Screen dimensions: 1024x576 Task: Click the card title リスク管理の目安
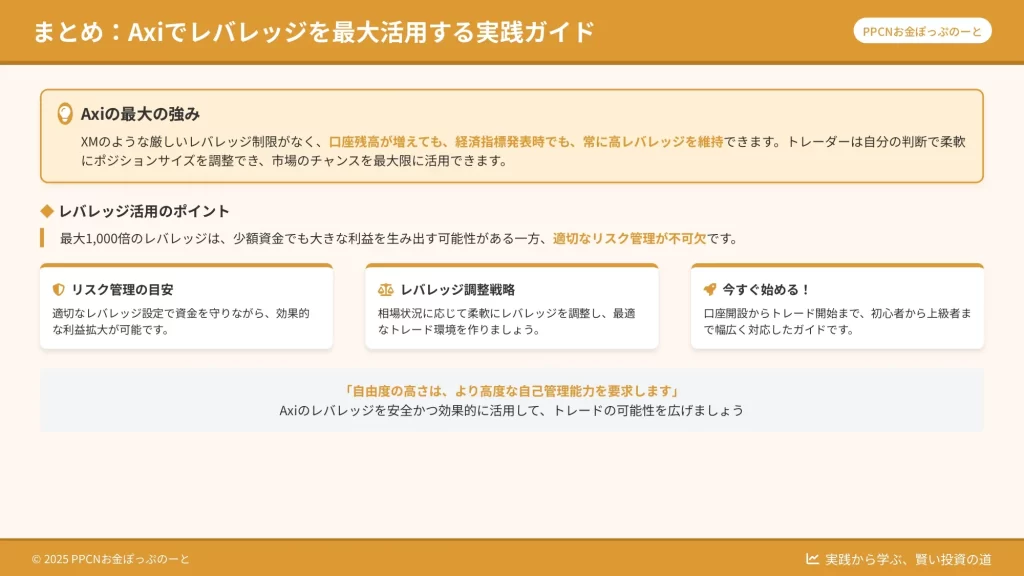122,289
